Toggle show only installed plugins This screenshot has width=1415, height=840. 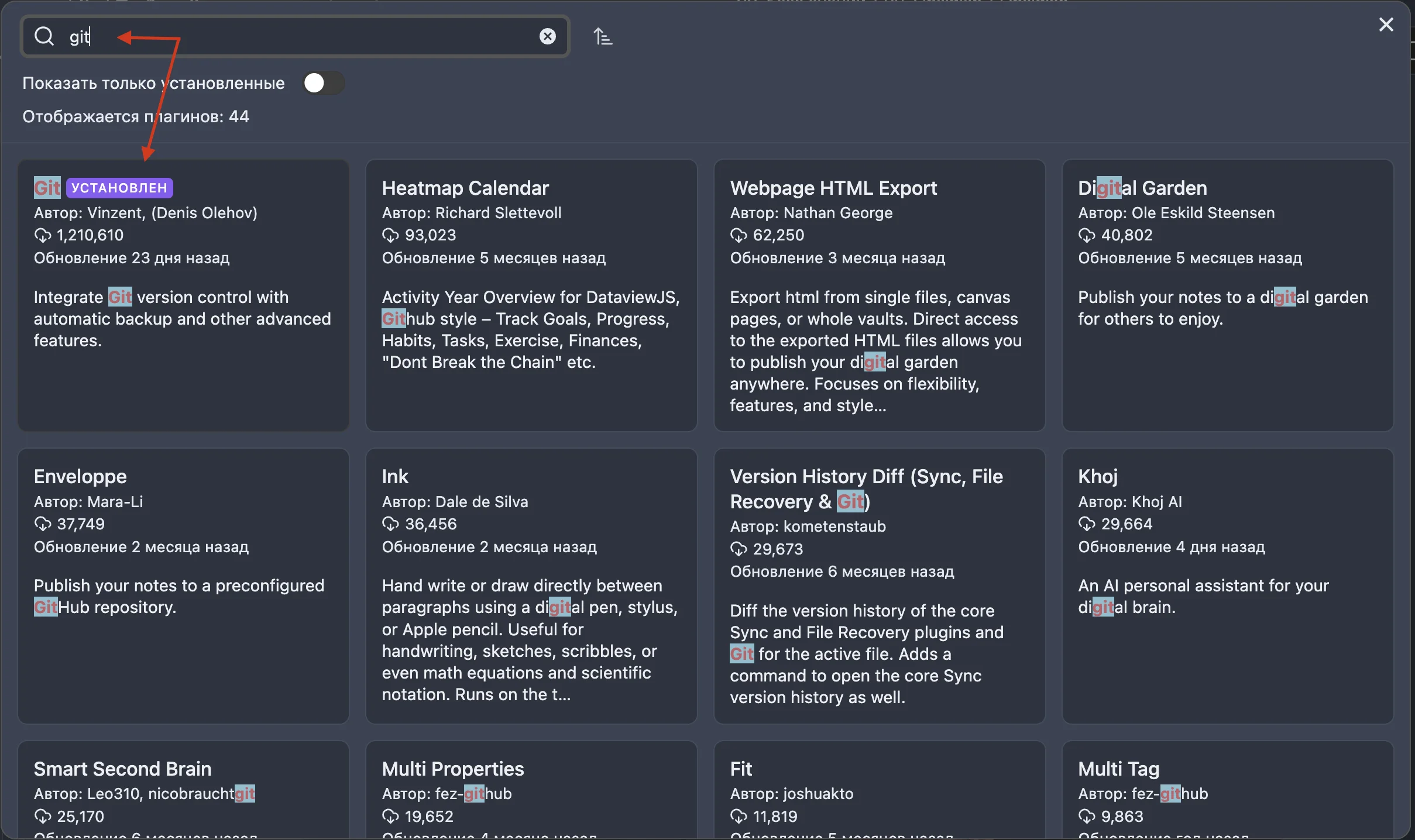pos(323,83)
